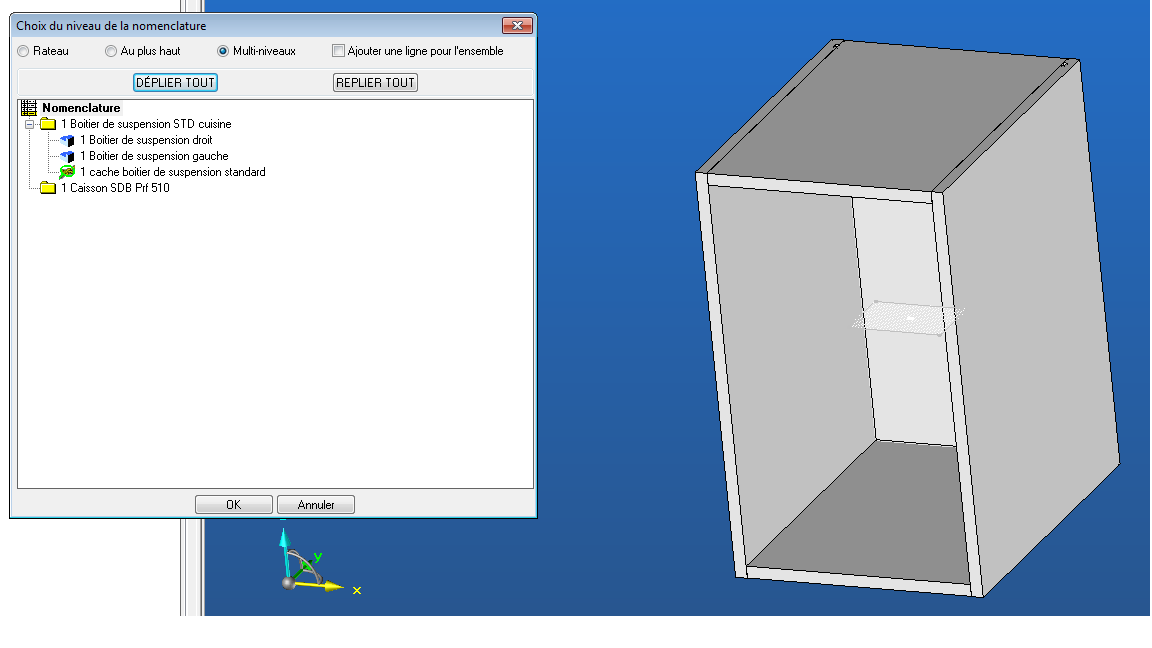This screenshot has width=1152, height=648.
Task: Select '1 cache boitier de suspension standard' row
Action: (x=173, y=172)
